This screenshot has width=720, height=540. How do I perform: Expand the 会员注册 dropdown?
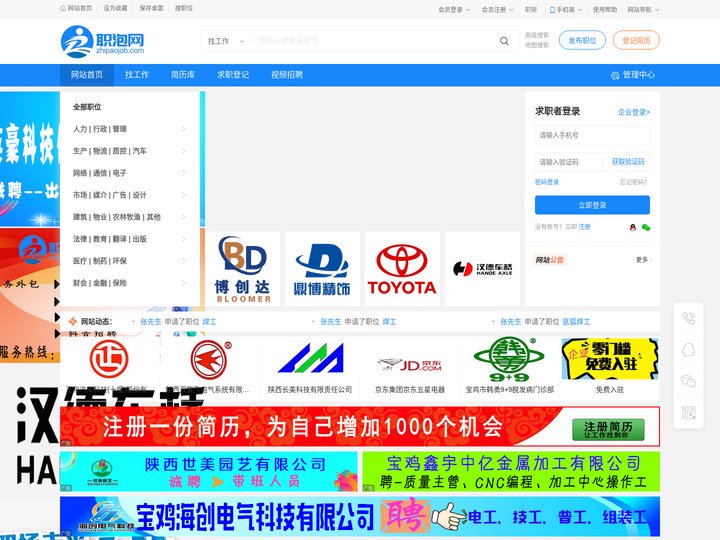pos(498,9)
